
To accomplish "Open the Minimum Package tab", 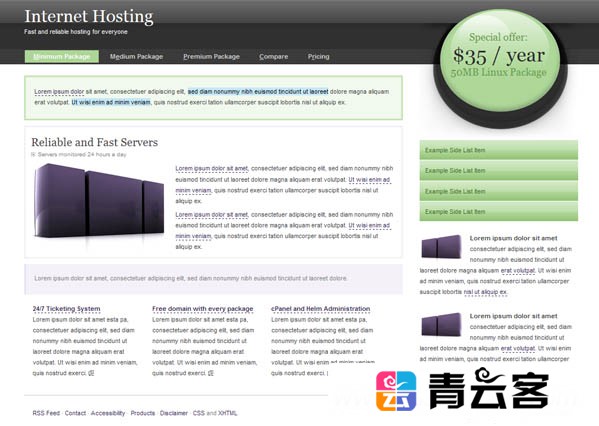I will pos(62,57).
